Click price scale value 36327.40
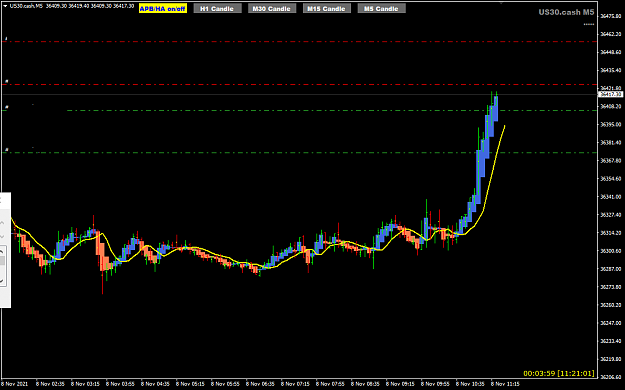This screenshot has width=625, height=390. click(x=611, y=215)
